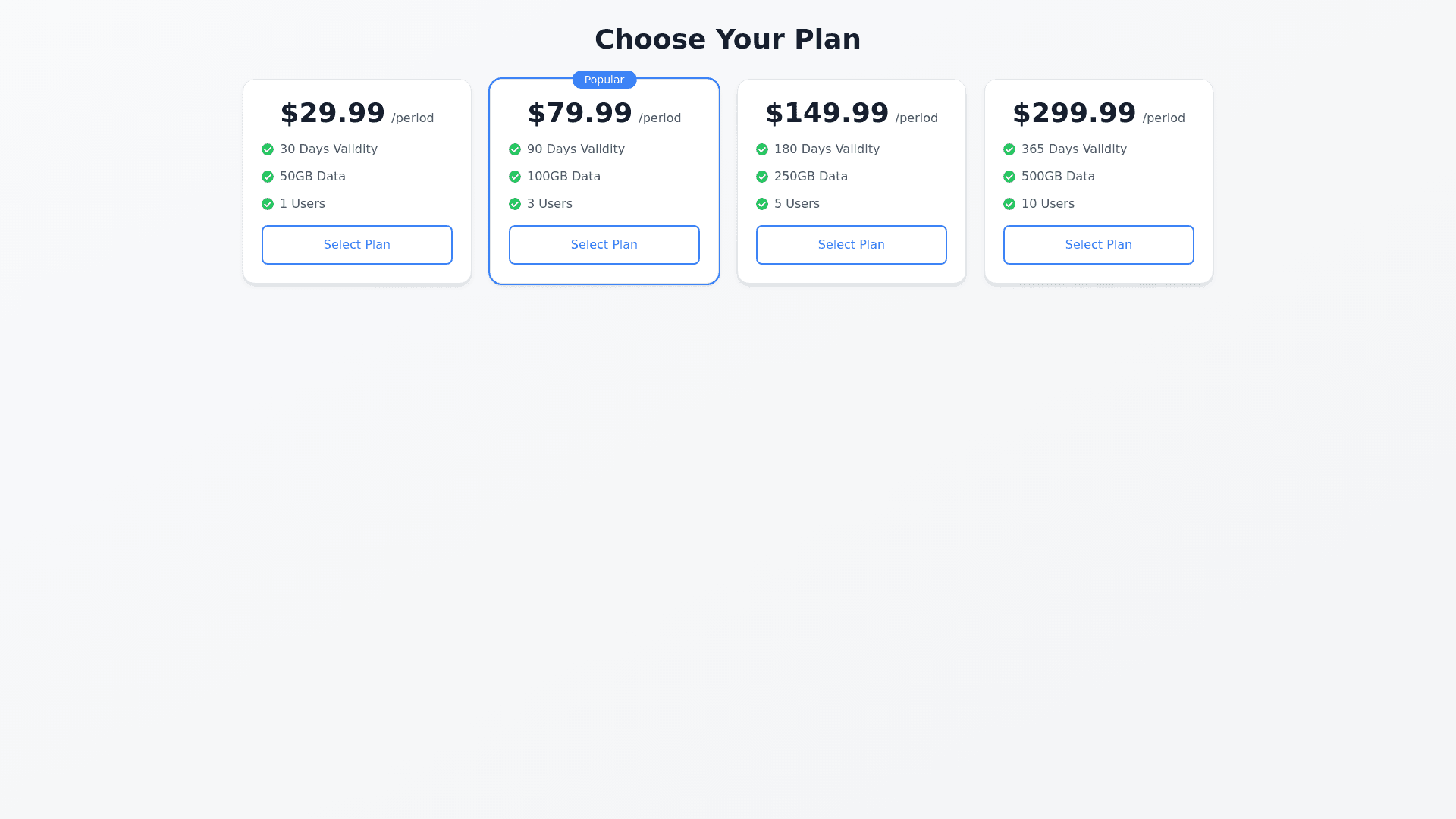Click checkmark icon next to 1 Users

point(268,204)
